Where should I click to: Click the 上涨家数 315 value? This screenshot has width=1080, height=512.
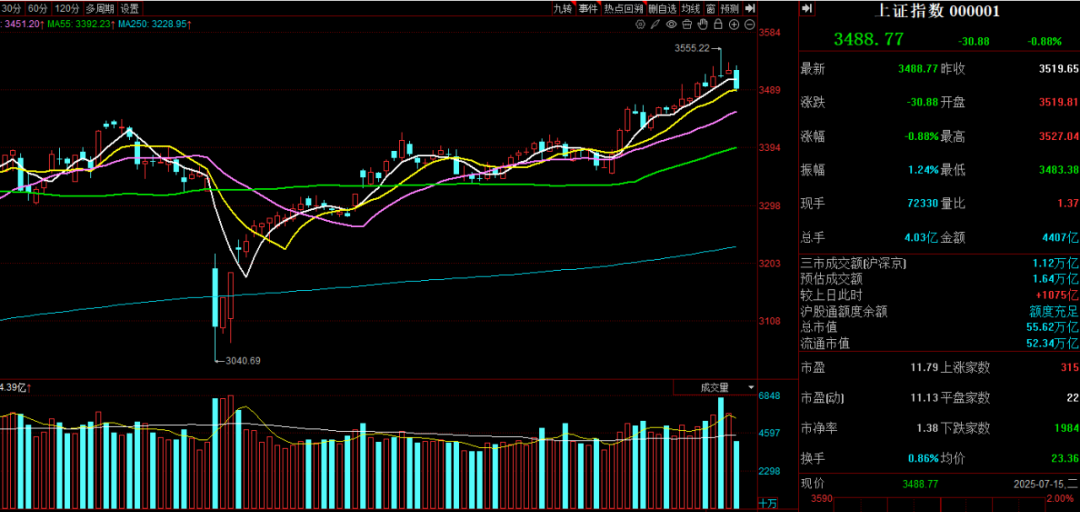pyautogui.click(x=1070, y=367)
